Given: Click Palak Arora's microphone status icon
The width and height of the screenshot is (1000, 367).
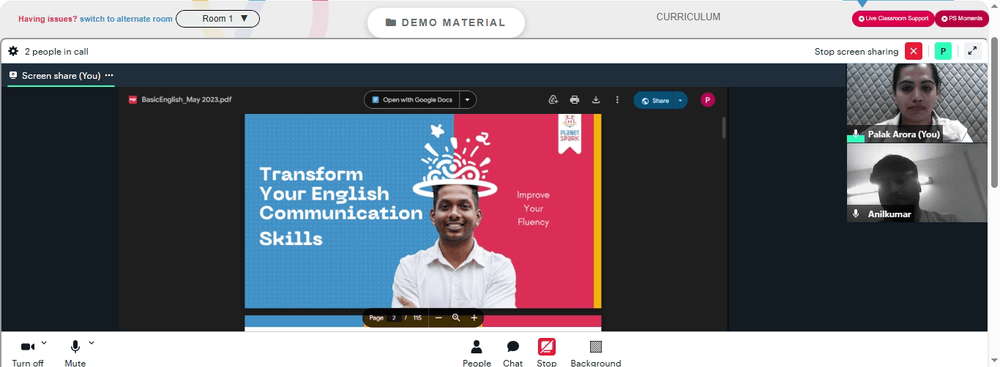Looking at the screenshot, I should point(856,134).
